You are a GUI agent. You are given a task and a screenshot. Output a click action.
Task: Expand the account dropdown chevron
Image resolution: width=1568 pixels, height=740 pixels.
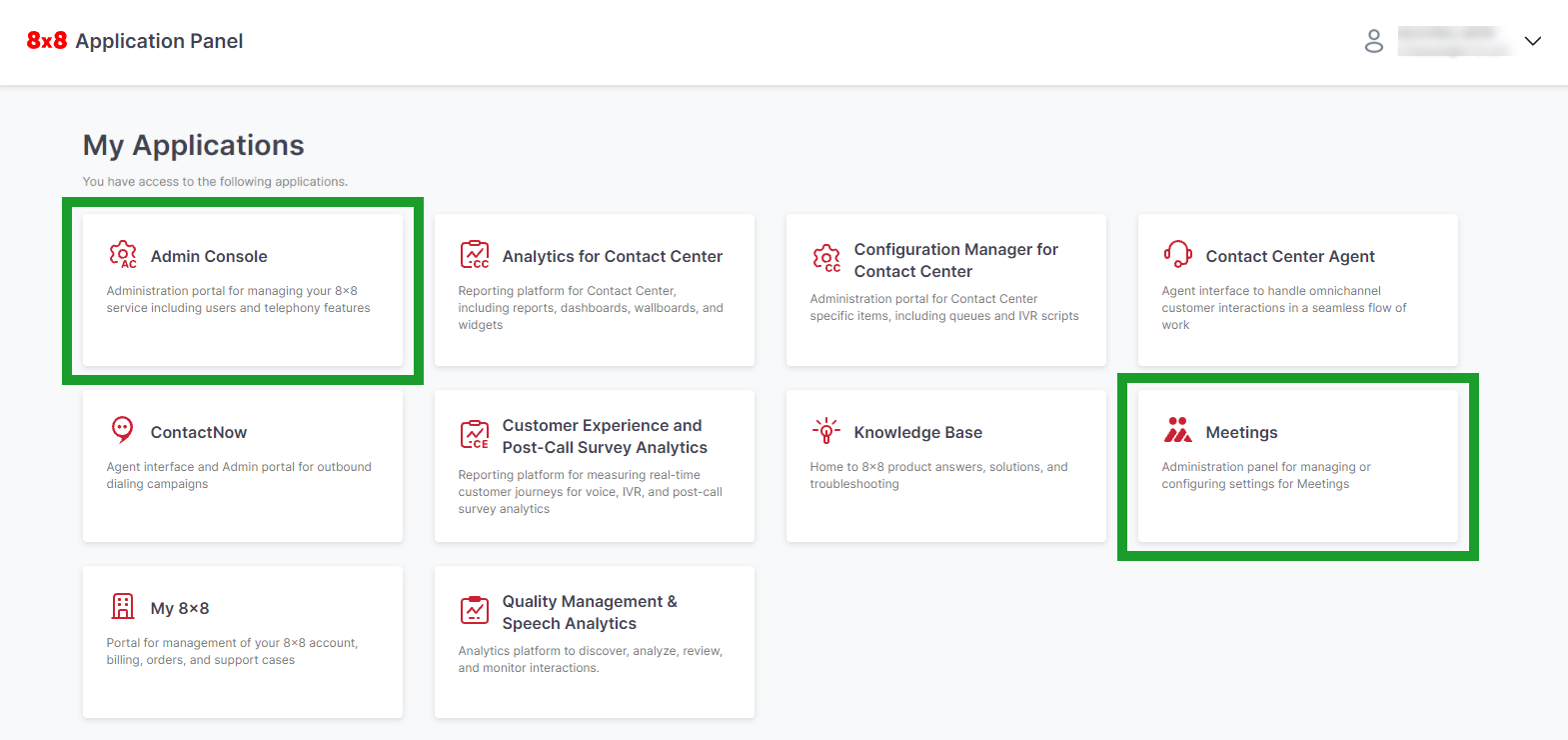point(1533,41)
